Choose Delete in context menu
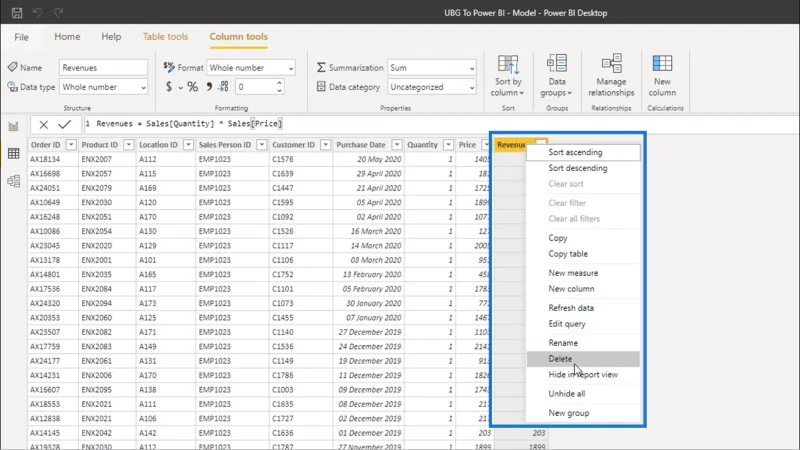 [x=583, y=359]
